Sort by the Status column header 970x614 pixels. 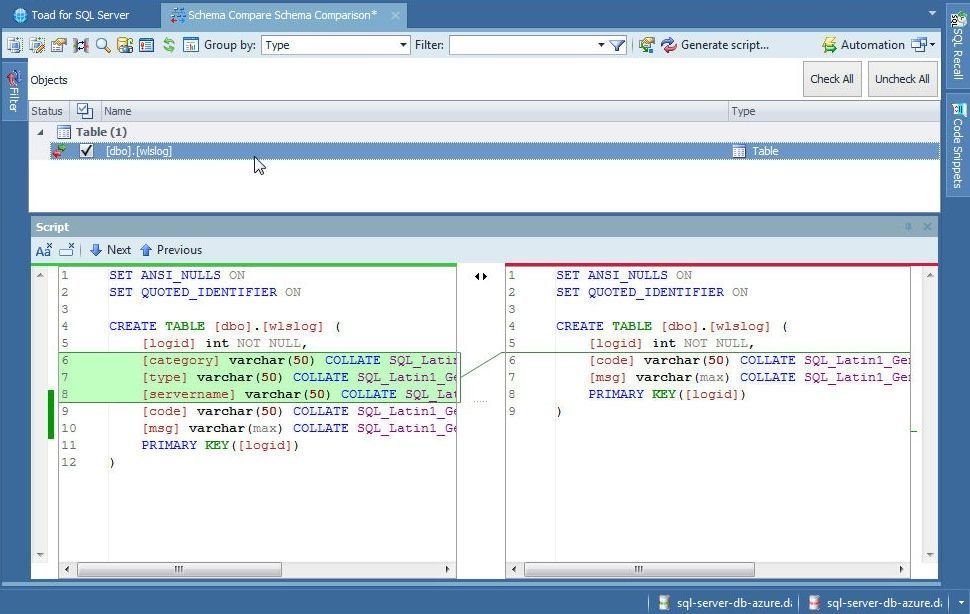(x=47, y=111)
